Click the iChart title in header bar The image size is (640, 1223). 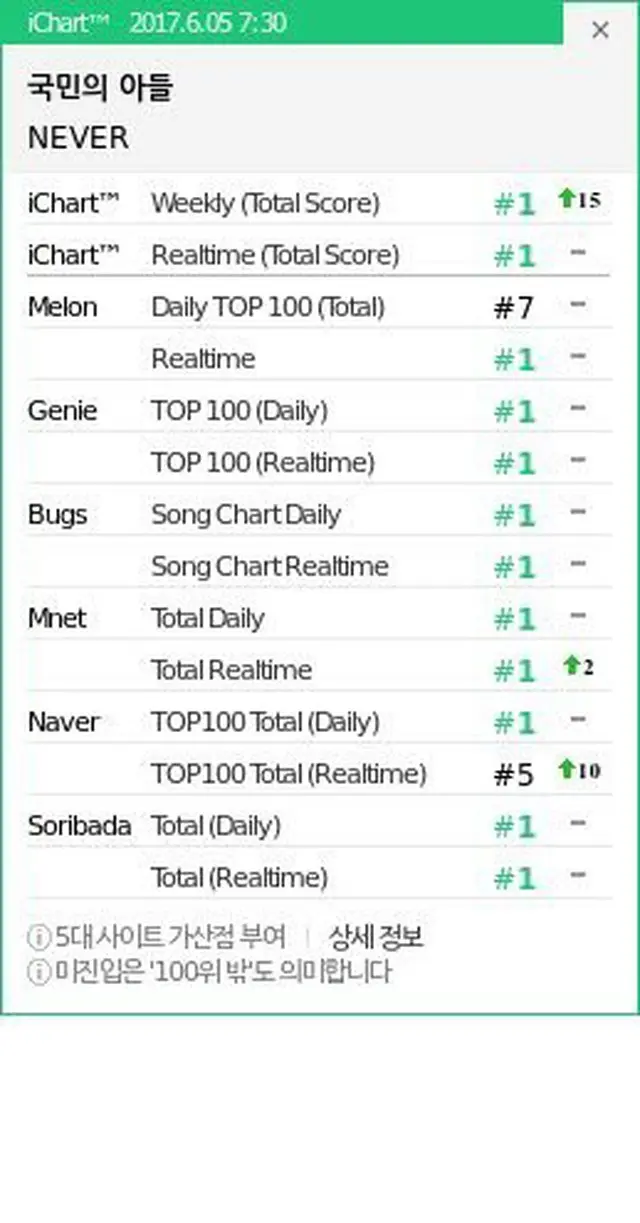(x=55, y=22)
